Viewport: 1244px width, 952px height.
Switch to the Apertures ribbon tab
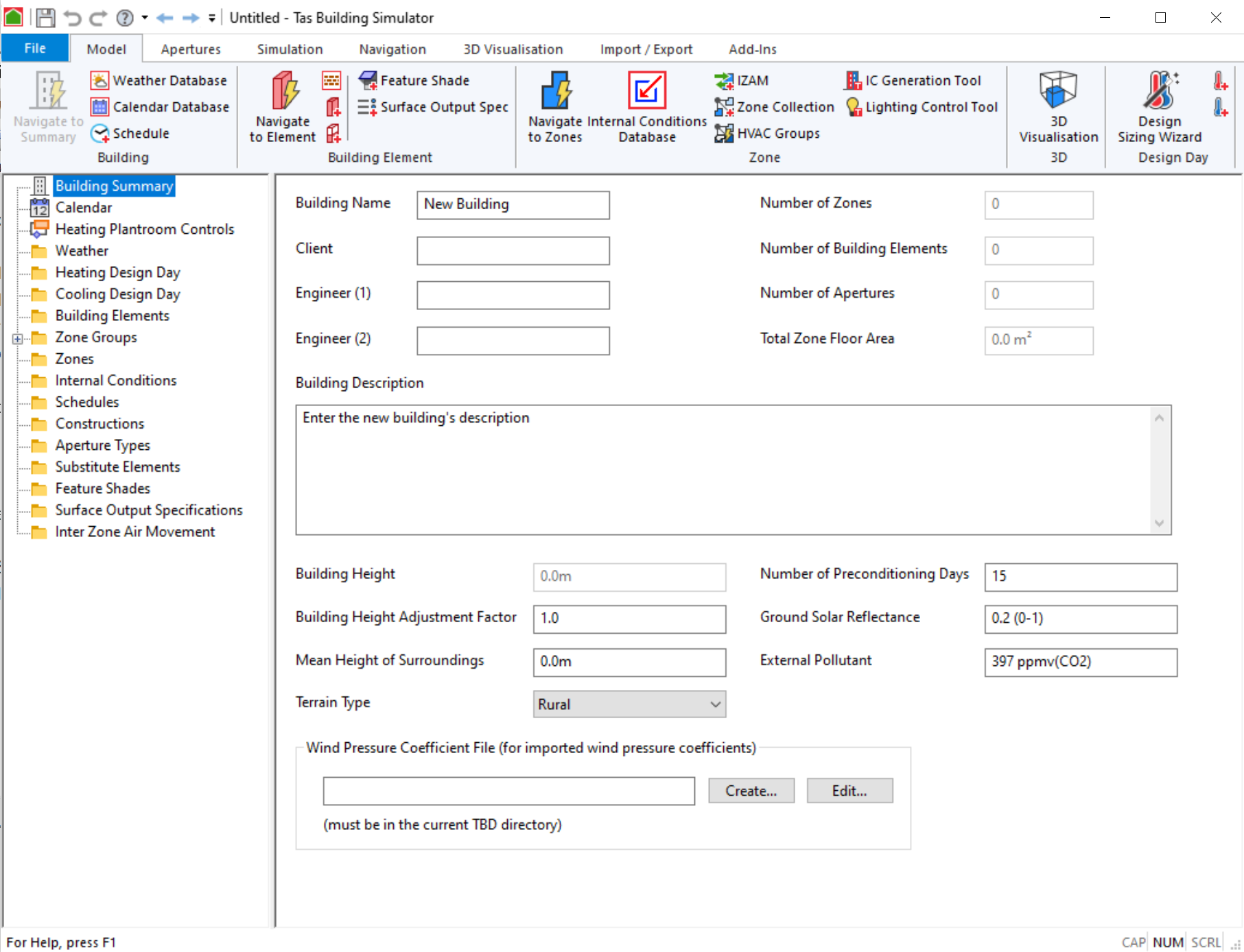click(191, 49)
